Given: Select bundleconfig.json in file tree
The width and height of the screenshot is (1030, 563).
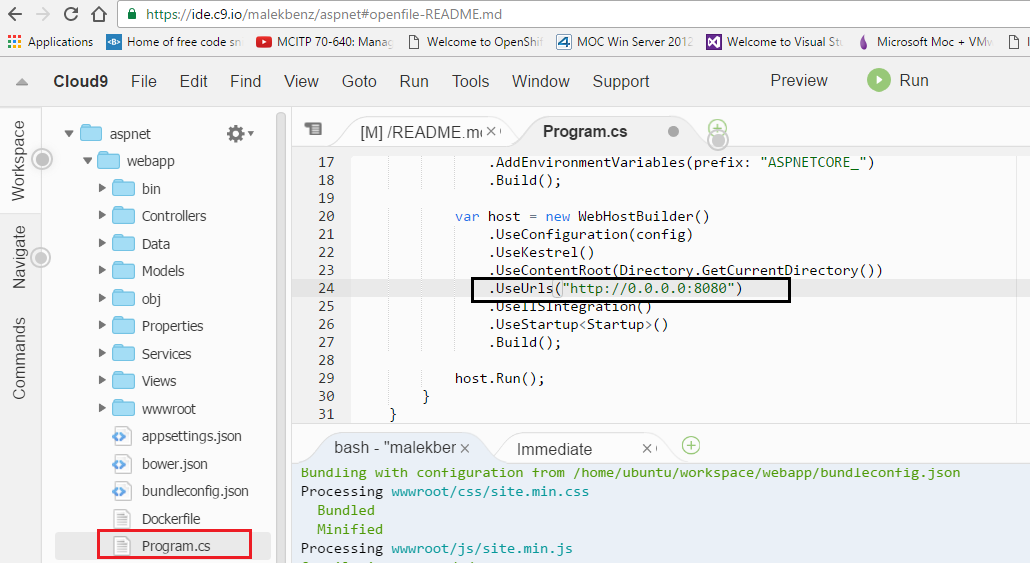Looking at the screenshot, I should click(x=195, y=491).
